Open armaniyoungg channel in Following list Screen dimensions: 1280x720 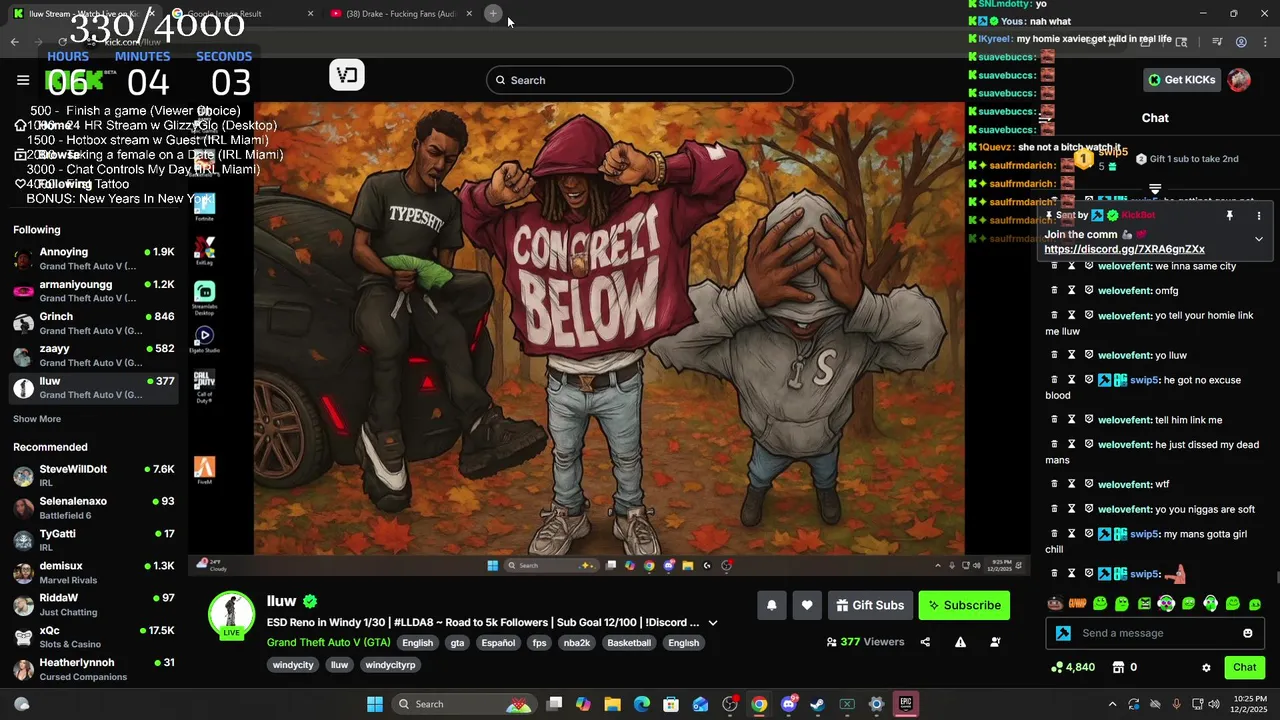click(x=94, y=291)
